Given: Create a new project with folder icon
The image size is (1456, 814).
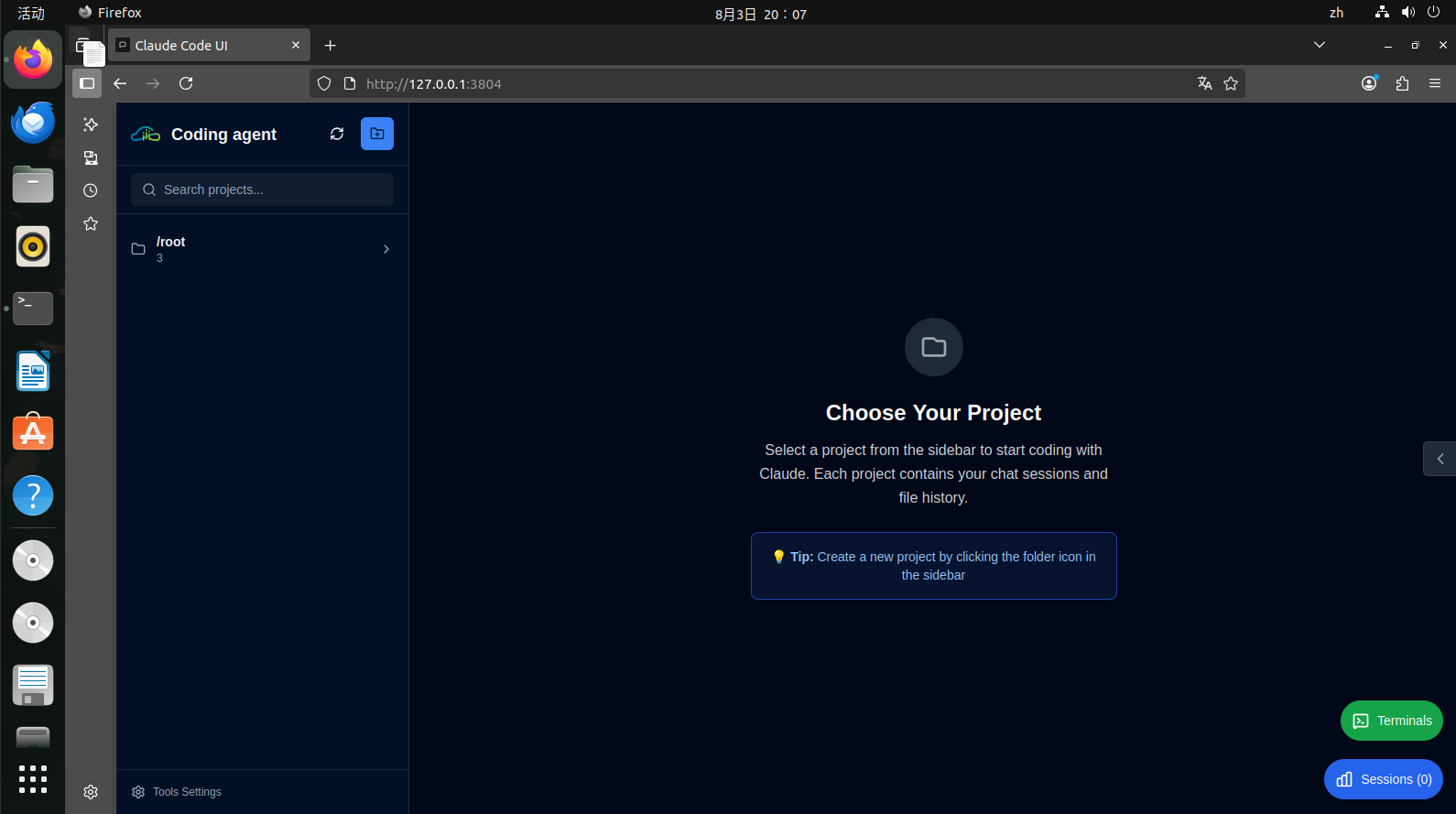Looking at the screenshot, I should (377, 134).
